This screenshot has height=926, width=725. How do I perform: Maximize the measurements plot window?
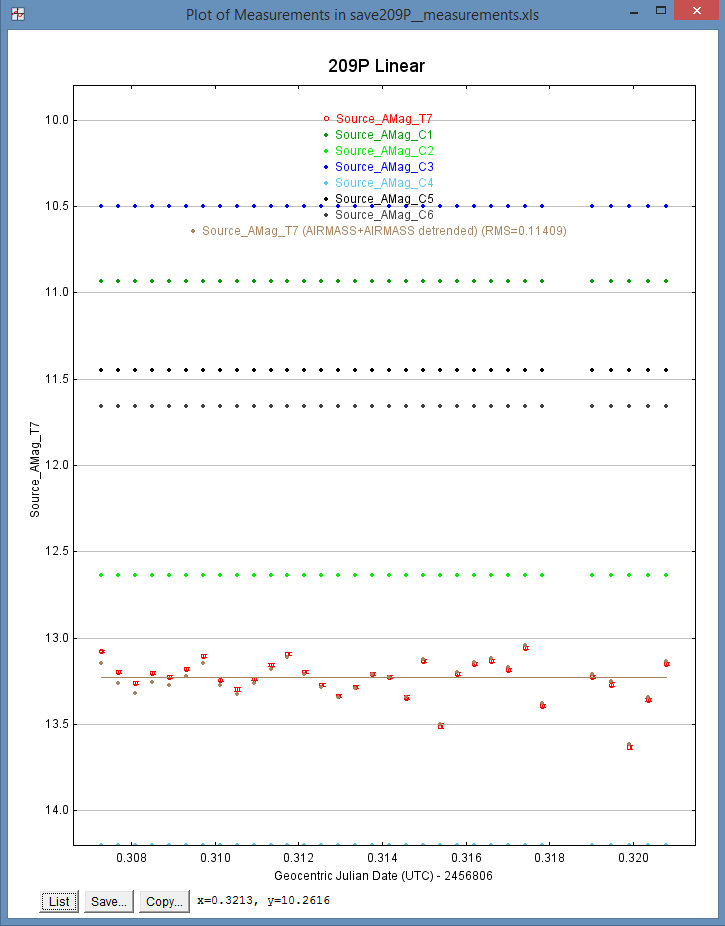click(663, 11)
